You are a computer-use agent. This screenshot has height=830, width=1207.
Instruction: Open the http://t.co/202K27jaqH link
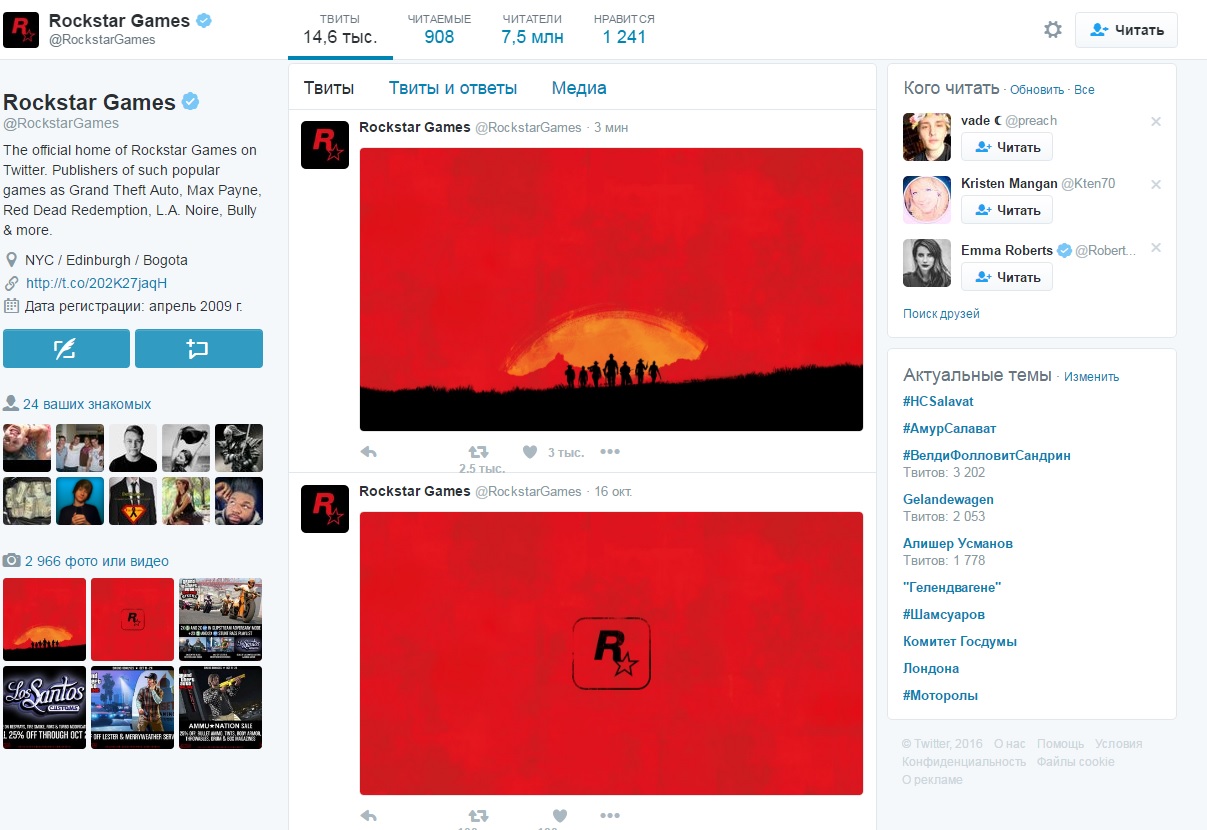pyautogui.click(x=96, y=283)
